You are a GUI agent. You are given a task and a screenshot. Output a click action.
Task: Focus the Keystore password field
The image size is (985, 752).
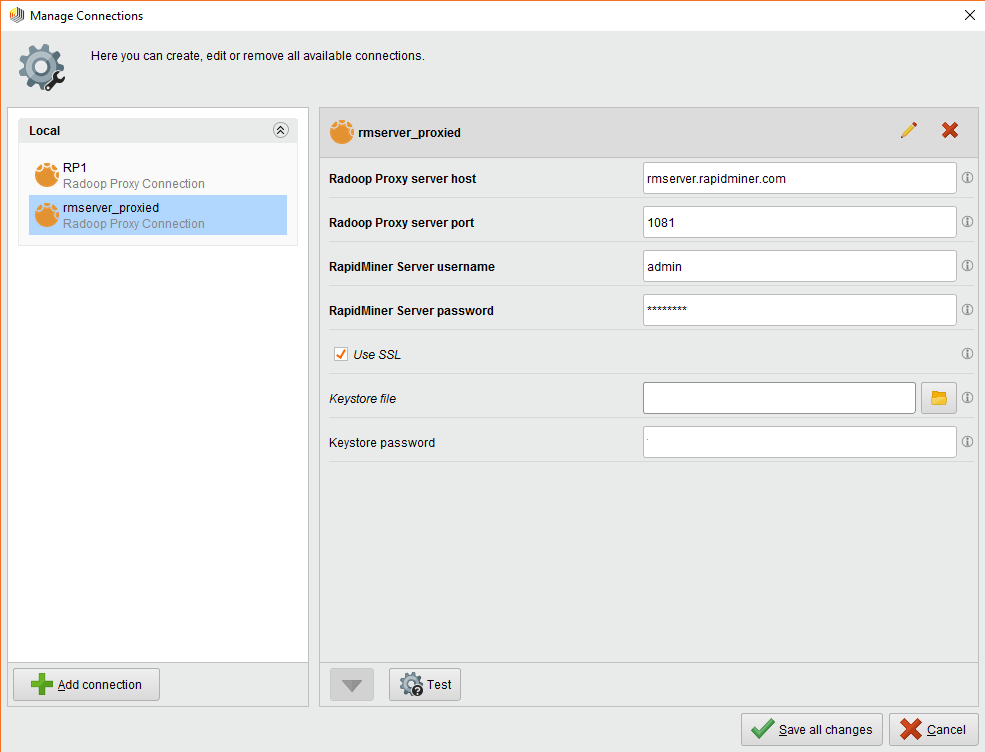[x=799, y=442]
